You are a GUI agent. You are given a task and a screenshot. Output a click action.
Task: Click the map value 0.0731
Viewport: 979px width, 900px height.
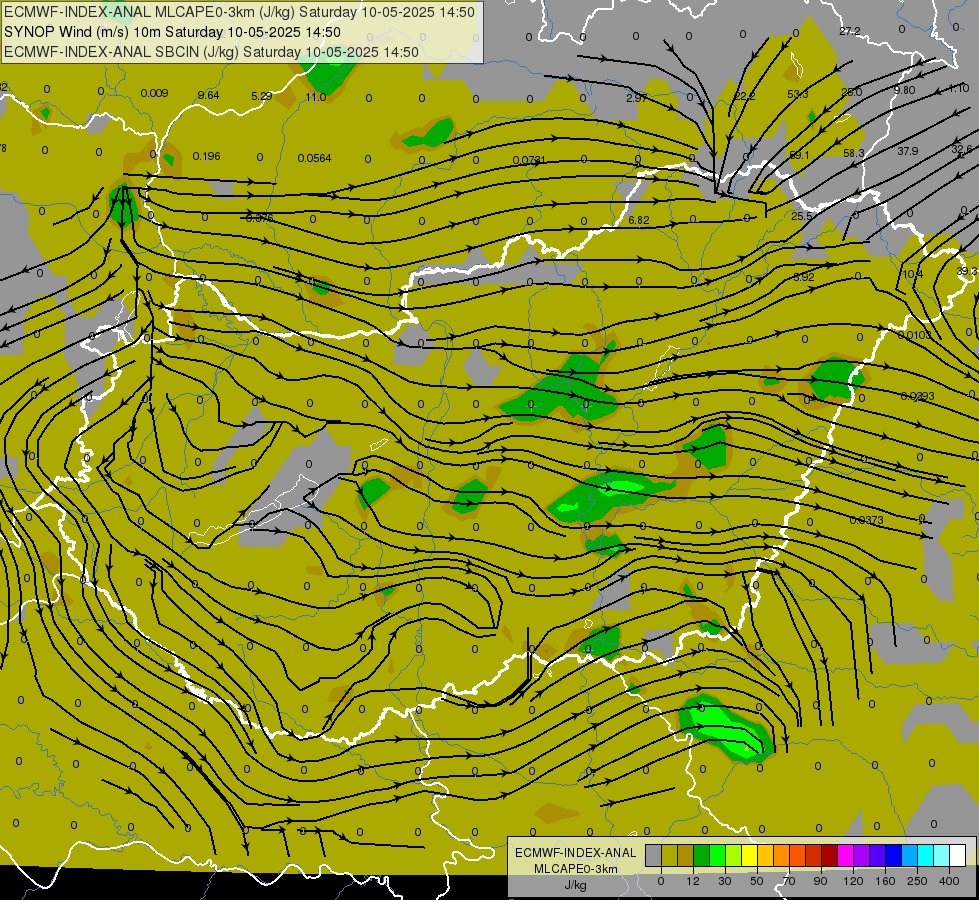(x=529, y=161)
